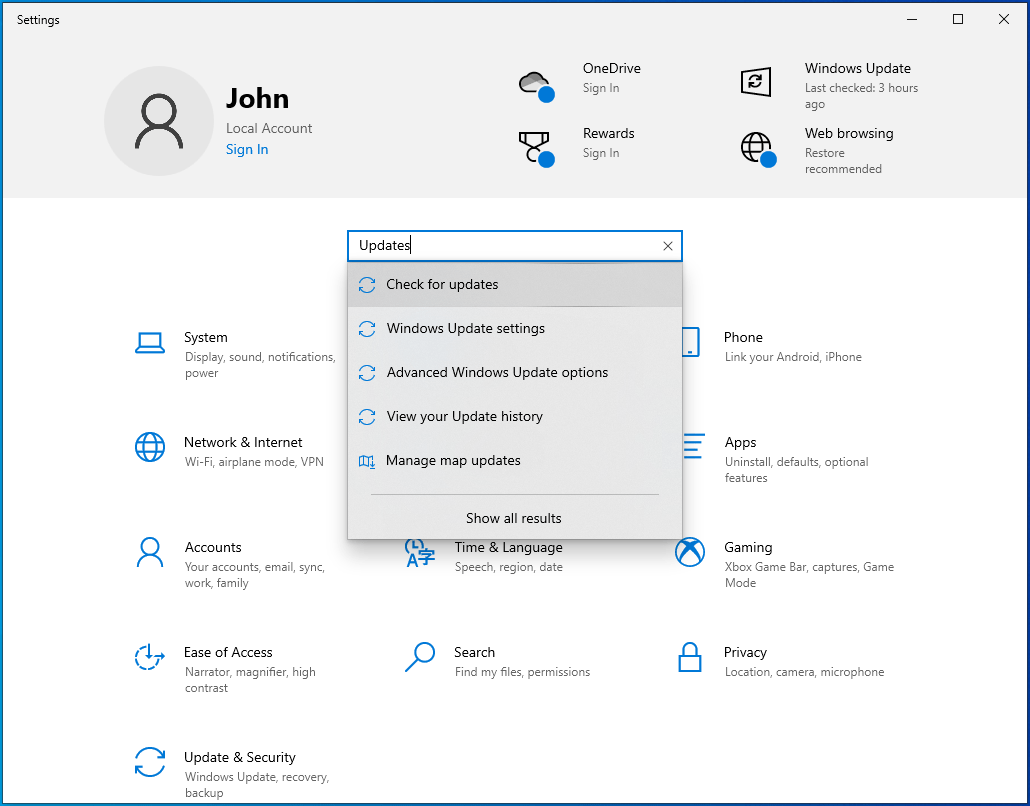1030x806 pixels.
Task: Click the Rewards medal icon
Action: (x=535, y=147)
